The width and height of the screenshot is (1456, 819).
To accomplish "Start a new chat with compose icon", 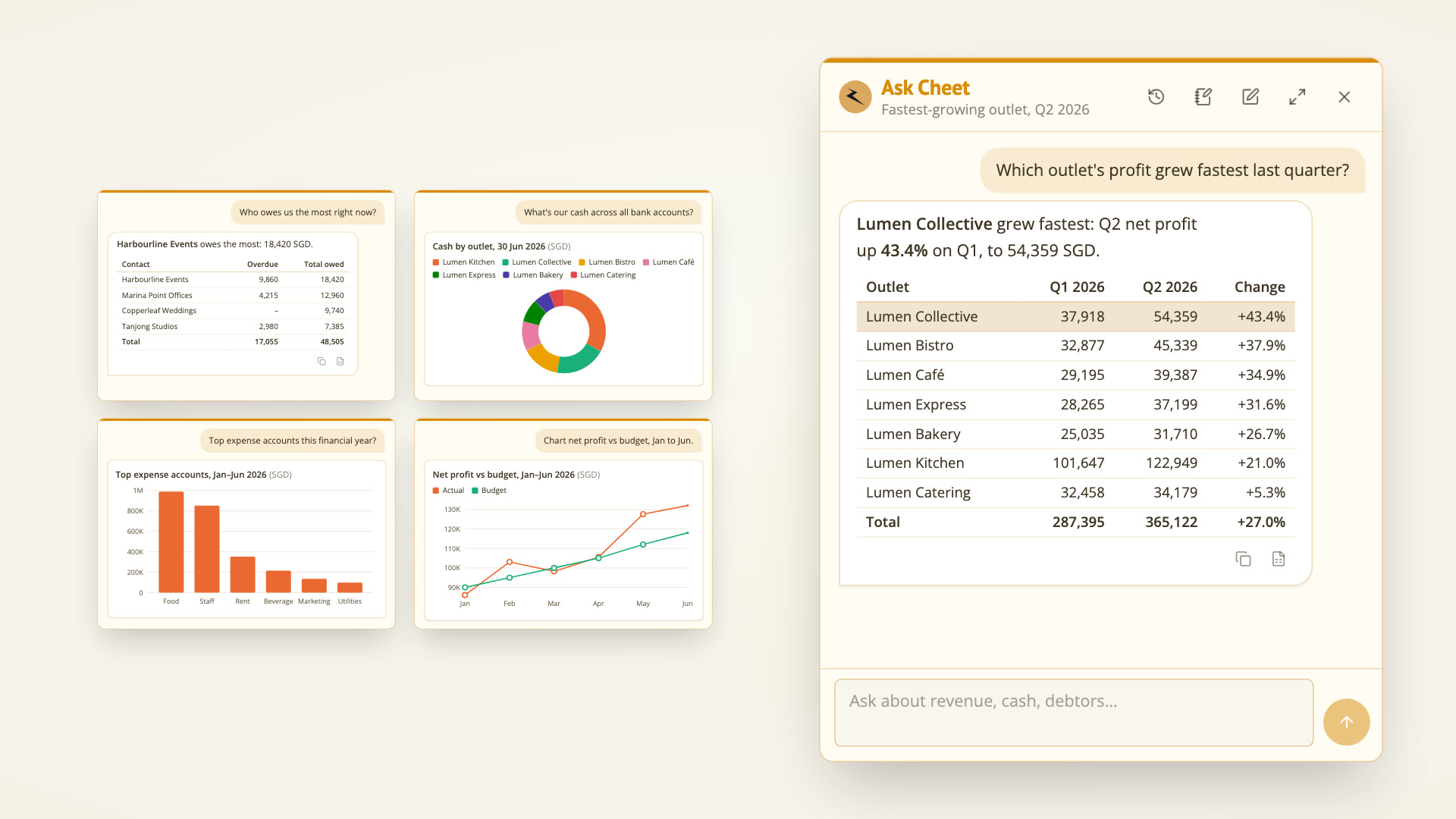I will click(1250, 97).
